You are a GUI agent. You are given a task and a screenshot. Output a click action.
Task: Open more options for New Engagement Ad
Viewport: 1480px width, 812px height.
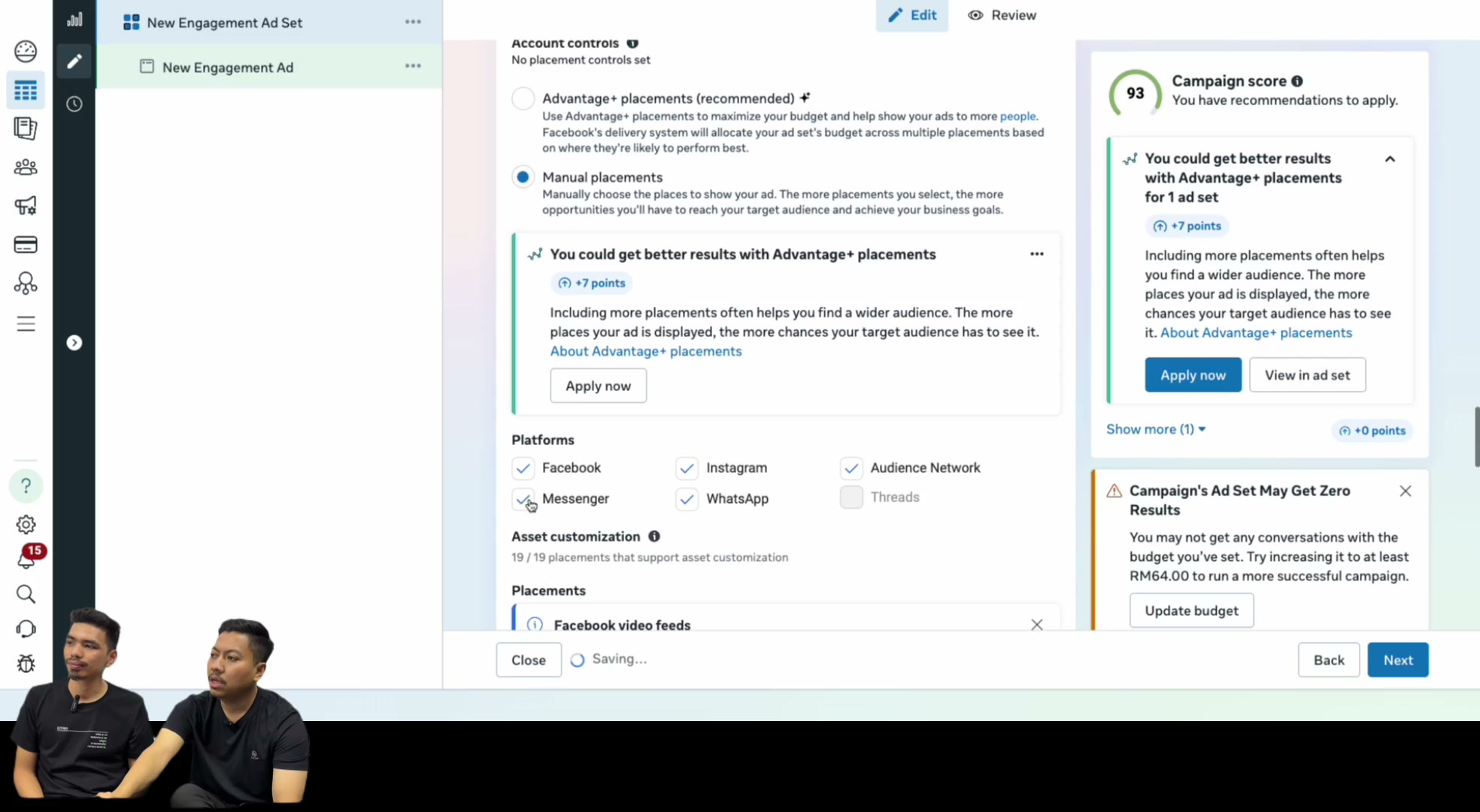click(413, 66)
